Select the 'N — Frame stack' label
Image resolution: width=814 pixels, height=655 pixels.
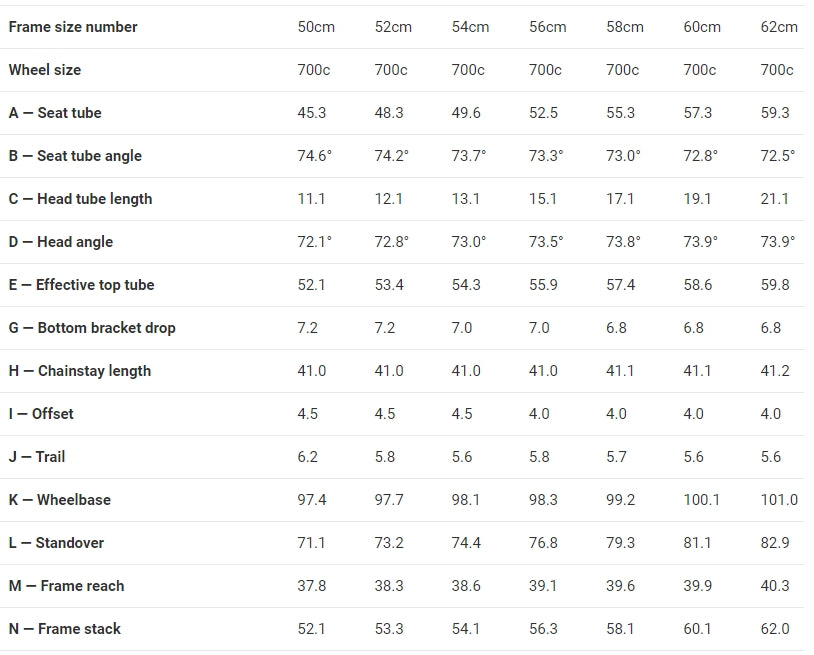[65, 629]
